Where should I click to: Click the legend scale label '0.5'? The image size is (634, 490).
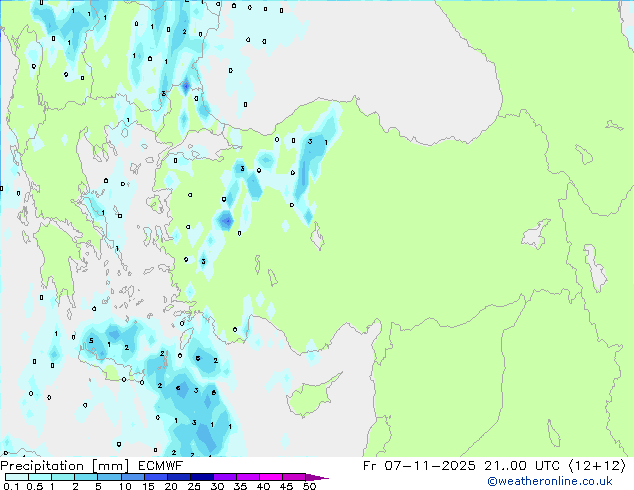pos(34,486)
